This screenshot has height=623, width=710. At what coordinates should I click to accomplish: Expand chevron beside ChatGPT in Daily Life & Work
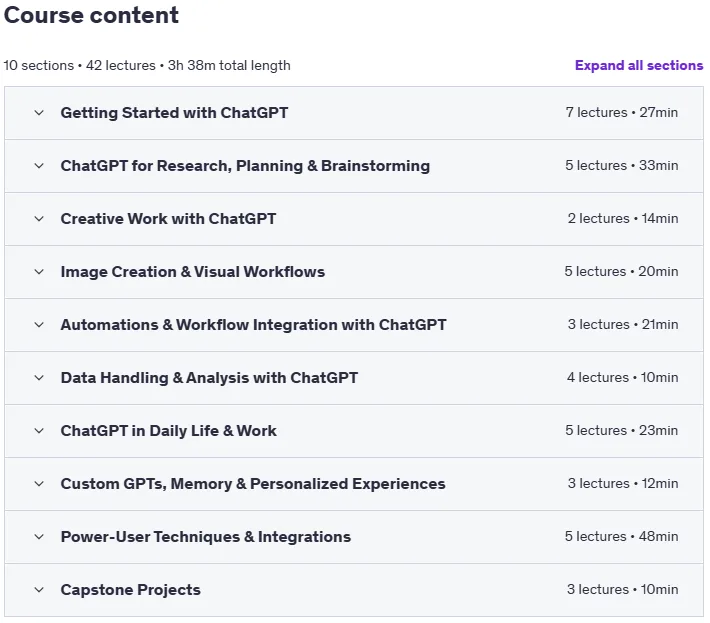point(39,431)
